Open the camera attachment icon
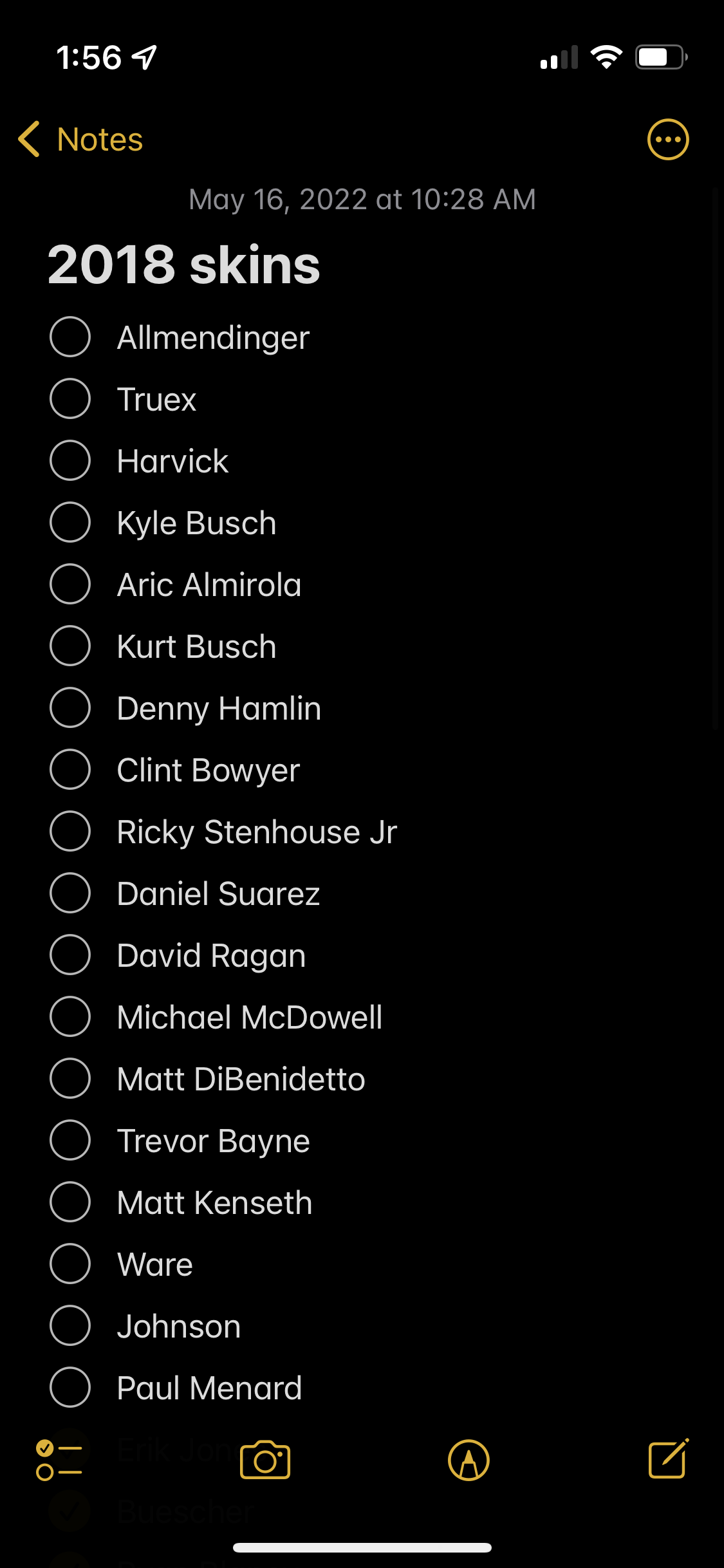The image size is (724, 1568). [265, 1460]
